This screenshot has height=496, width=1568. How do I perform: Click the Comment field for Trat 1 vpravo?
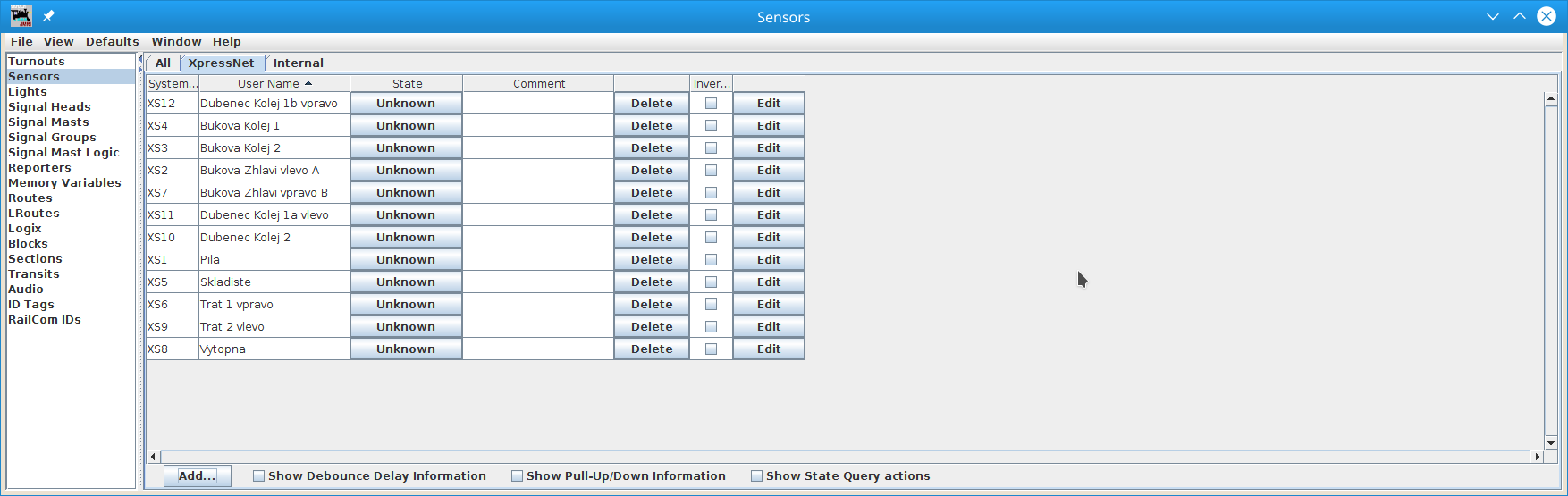pyautogui.click(x=538, y=305)
